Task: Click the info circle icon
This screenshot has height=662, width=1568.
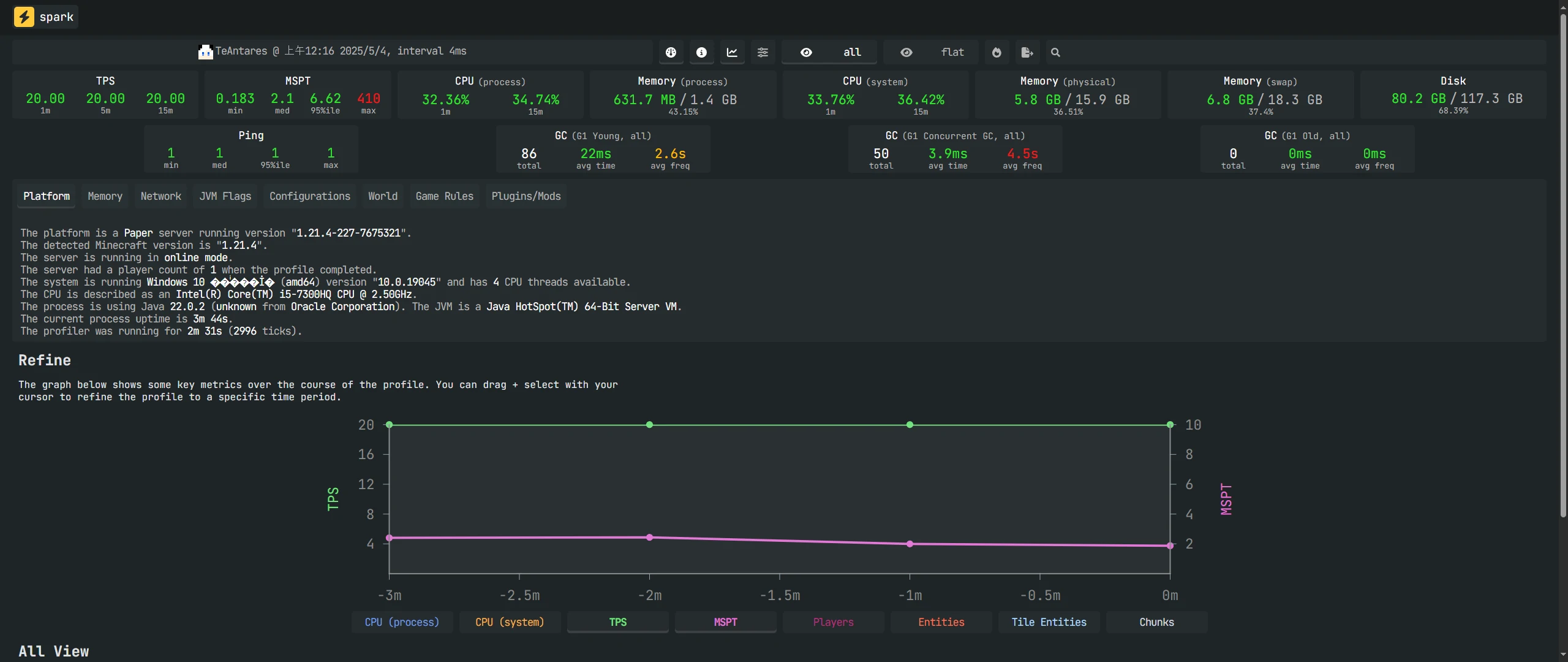Action: [x=701, y=53]
